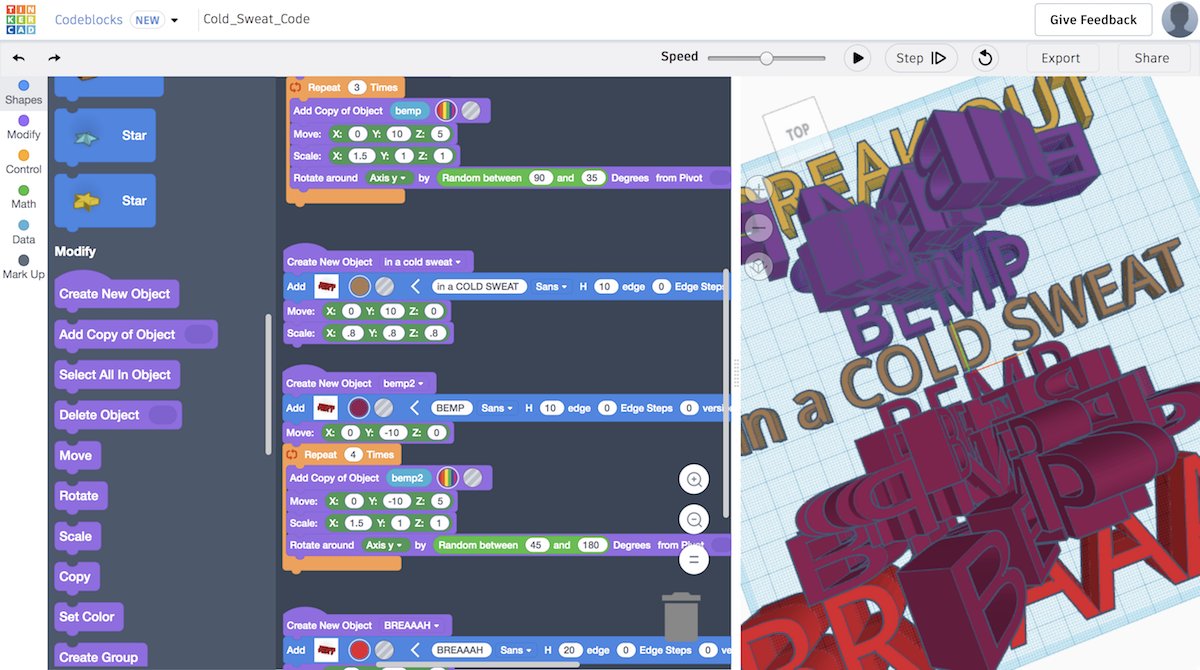
Task: Toggle hole swatch in 'in a COLD SWEAT' block
Action: tap(384, 286)
